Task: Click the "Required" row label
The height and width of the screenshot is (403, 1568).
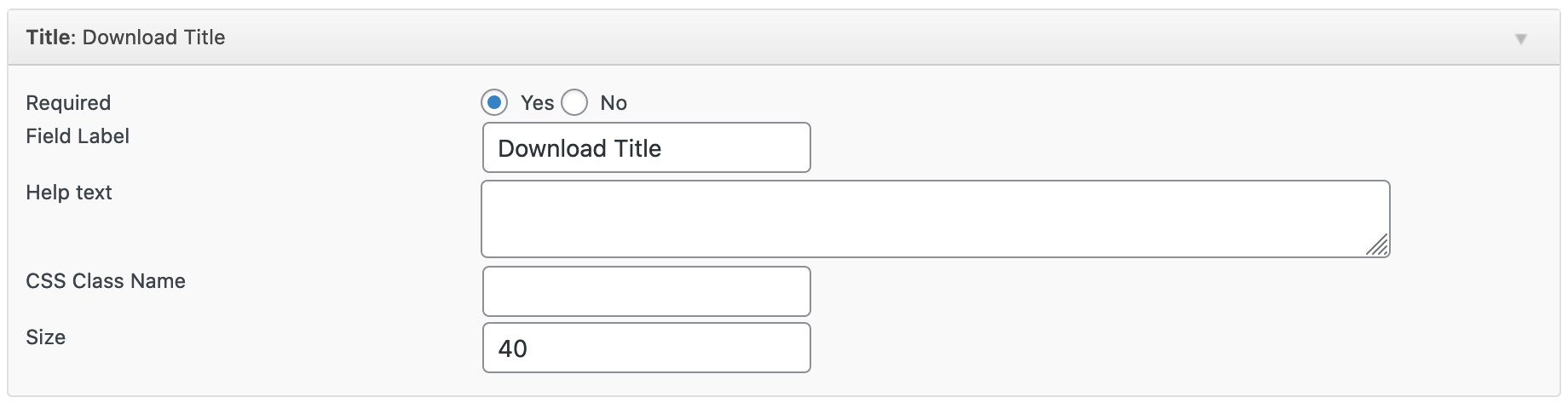Action: coord(68,103)
